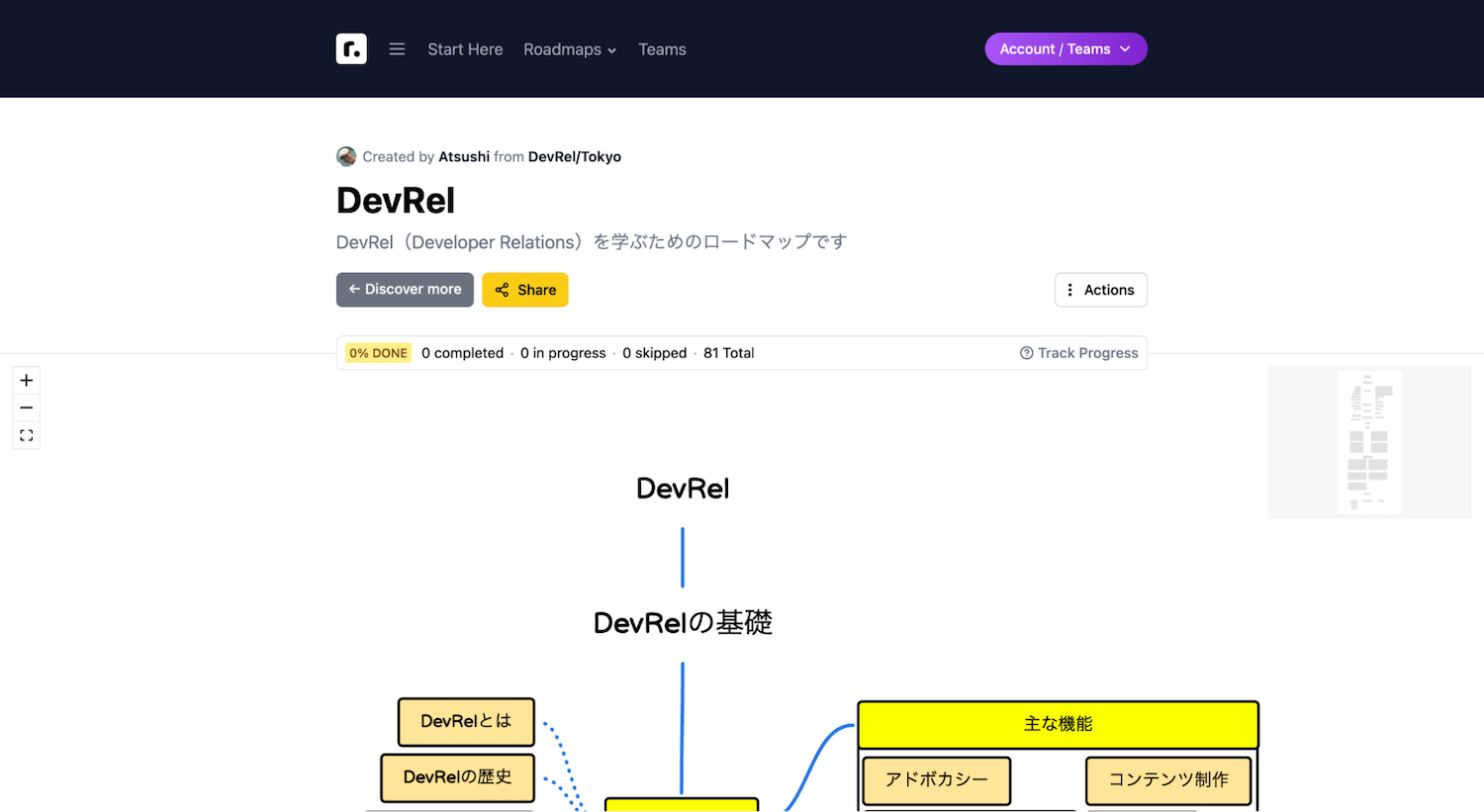Zoom out of the roadmap canvas

pyautogui.click(x=27, y=407)
